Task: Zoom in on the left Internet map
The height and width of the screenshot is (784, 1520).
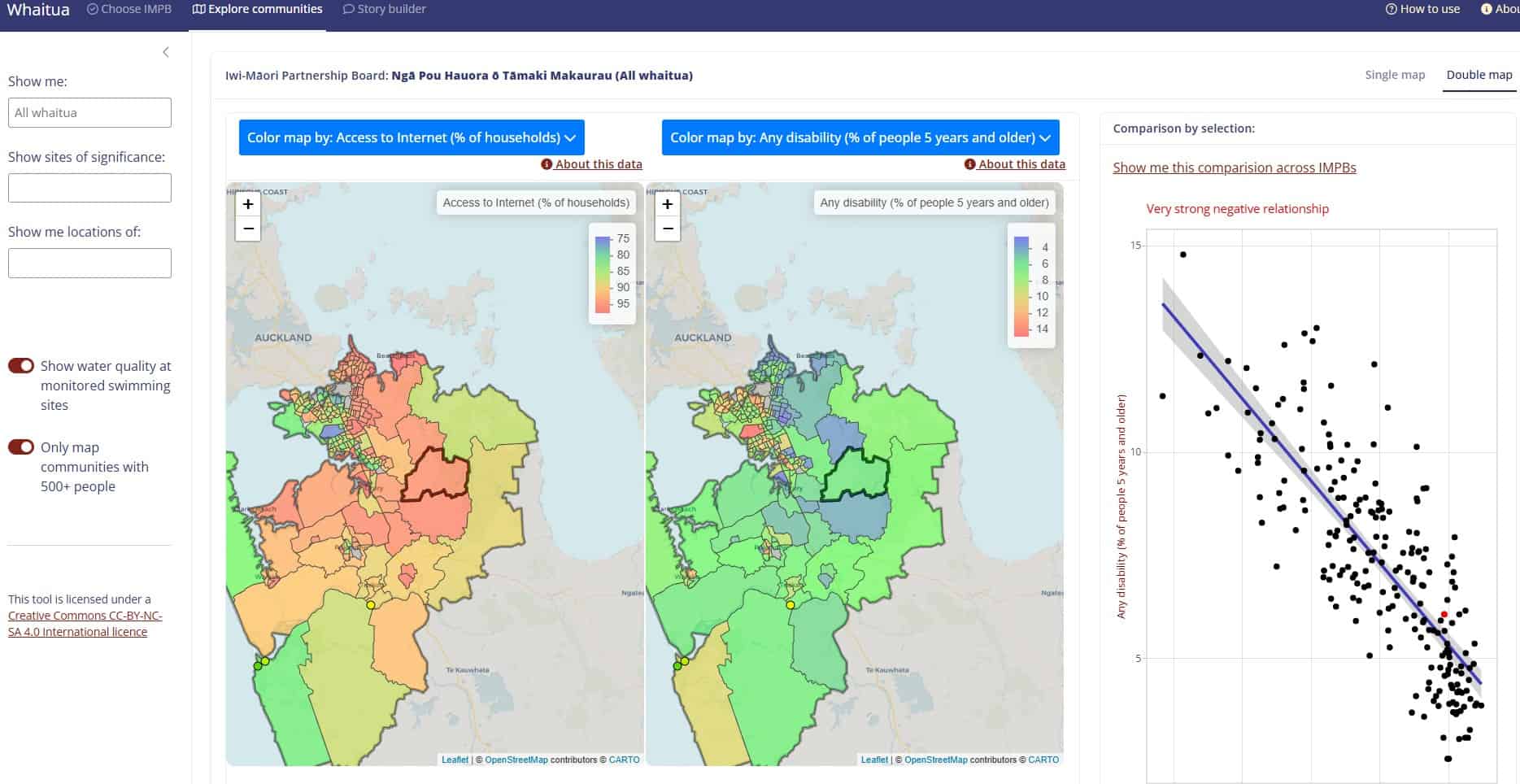Action: coord(248,204)
